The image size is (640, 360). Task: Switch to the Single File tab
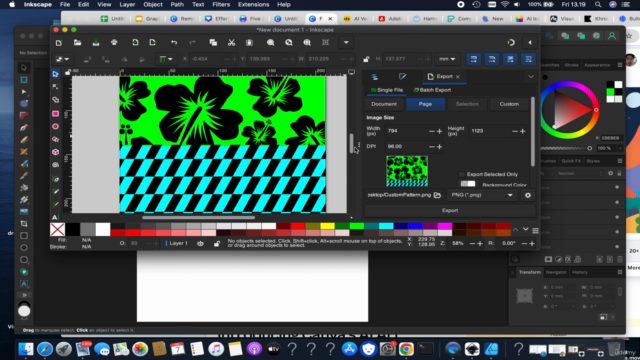387,90
